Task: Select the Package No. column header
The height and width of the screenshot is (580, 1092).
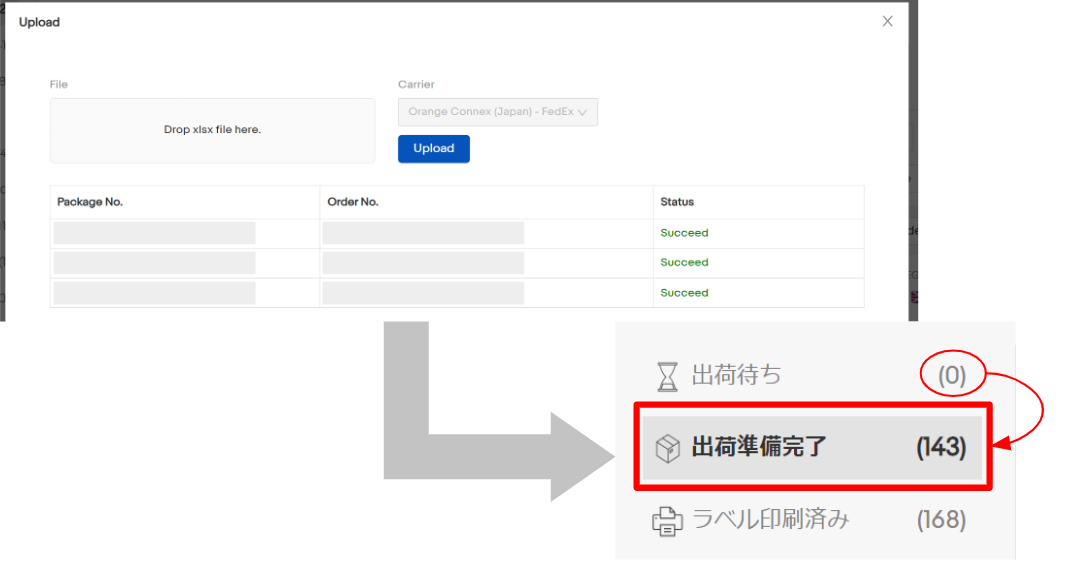Action: pos(90,202)
